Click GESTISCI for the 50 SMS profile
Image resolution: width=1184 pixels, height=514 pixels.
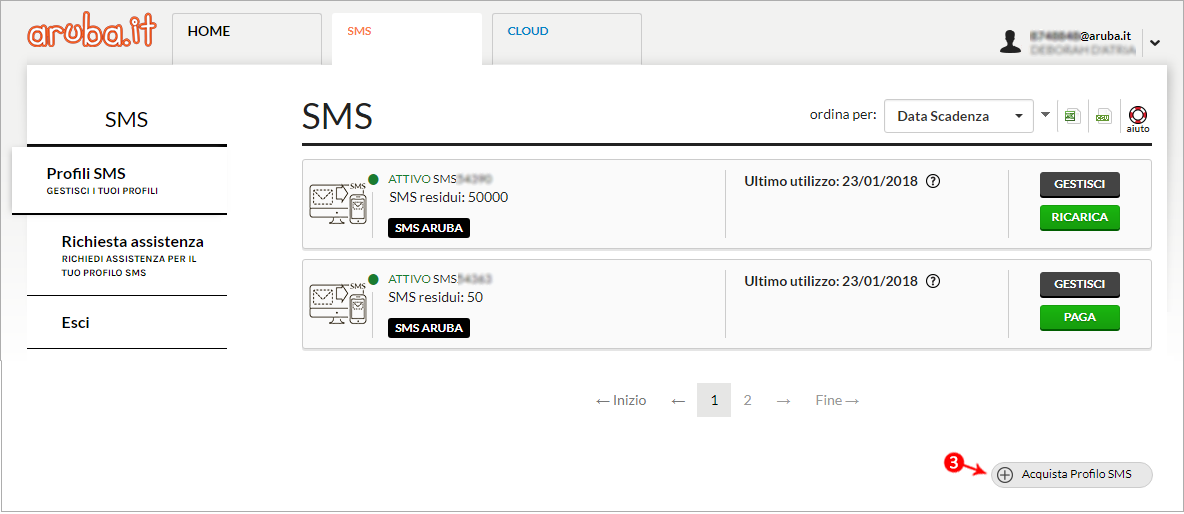pyautogui.click(x=1080, y=285)
